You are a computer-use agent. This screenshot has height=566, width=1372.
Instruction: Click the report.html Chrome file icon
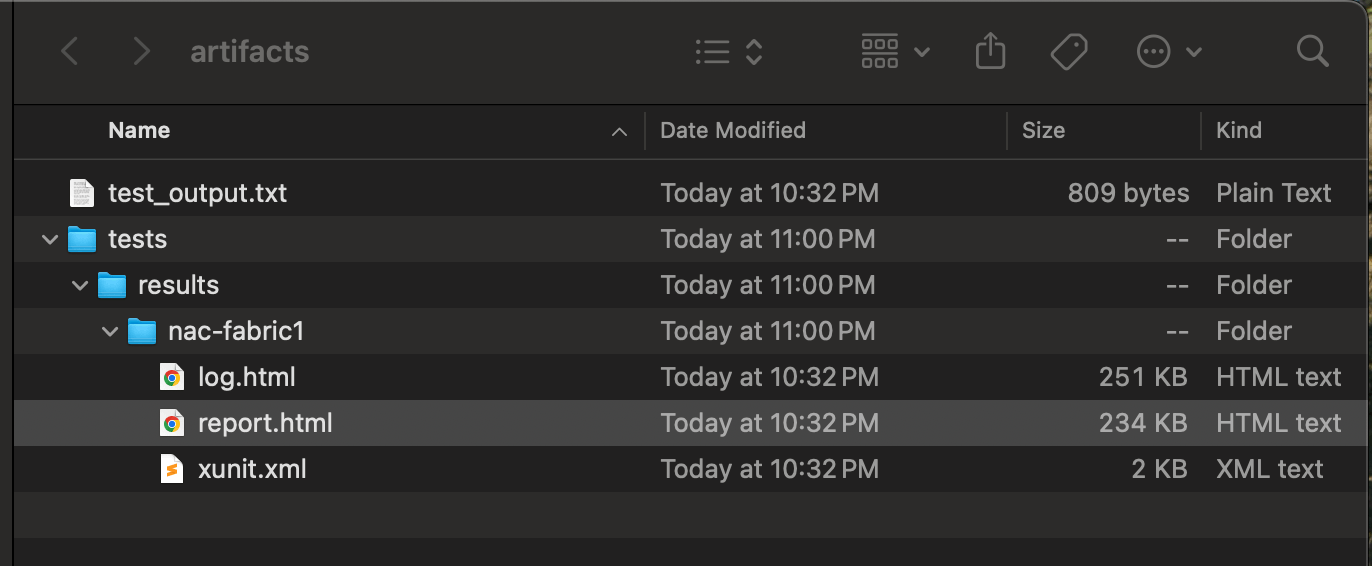coord(172,423)
